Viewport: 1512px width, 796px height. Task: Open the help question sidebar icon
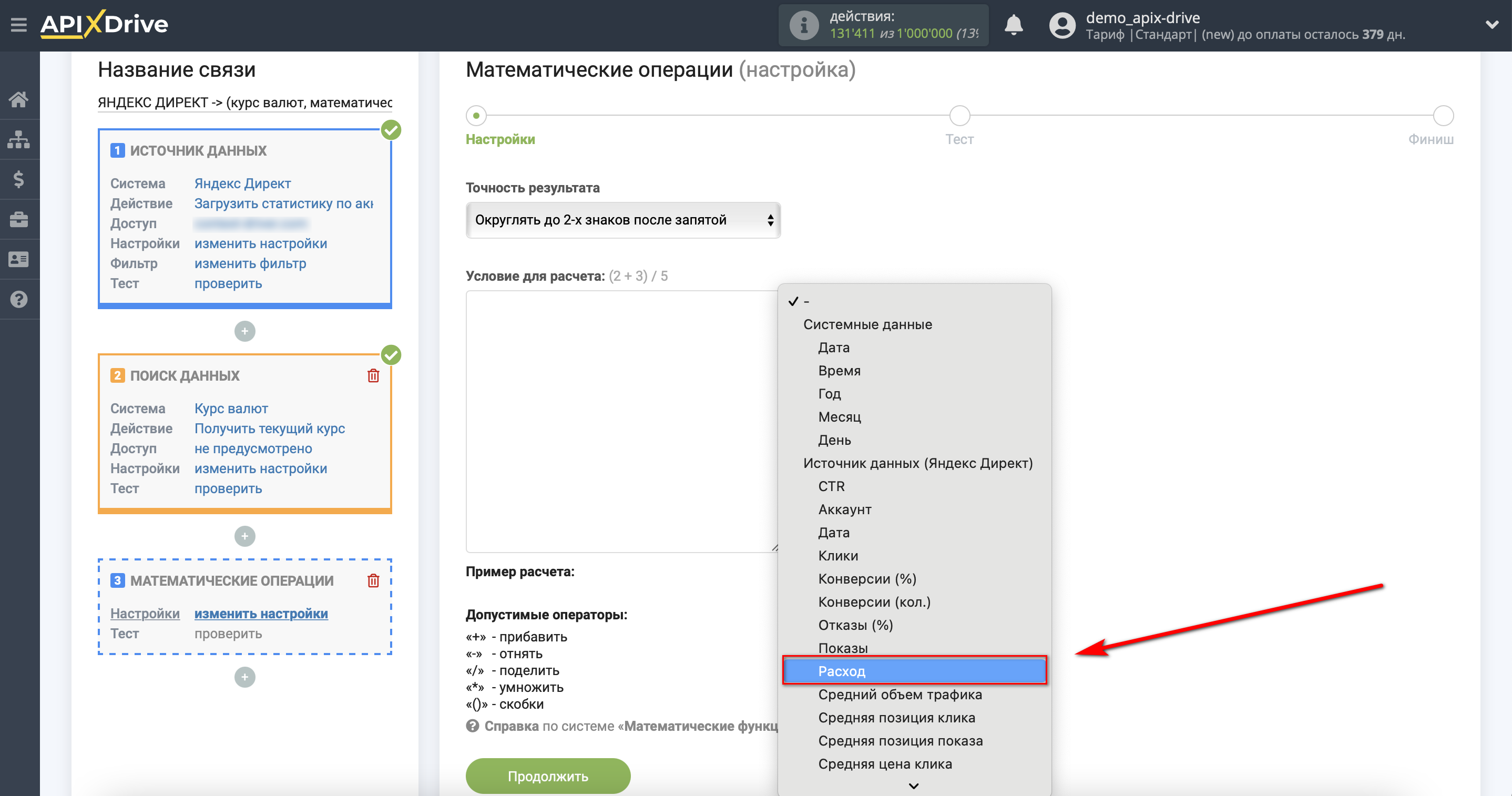tap(19, 299)
